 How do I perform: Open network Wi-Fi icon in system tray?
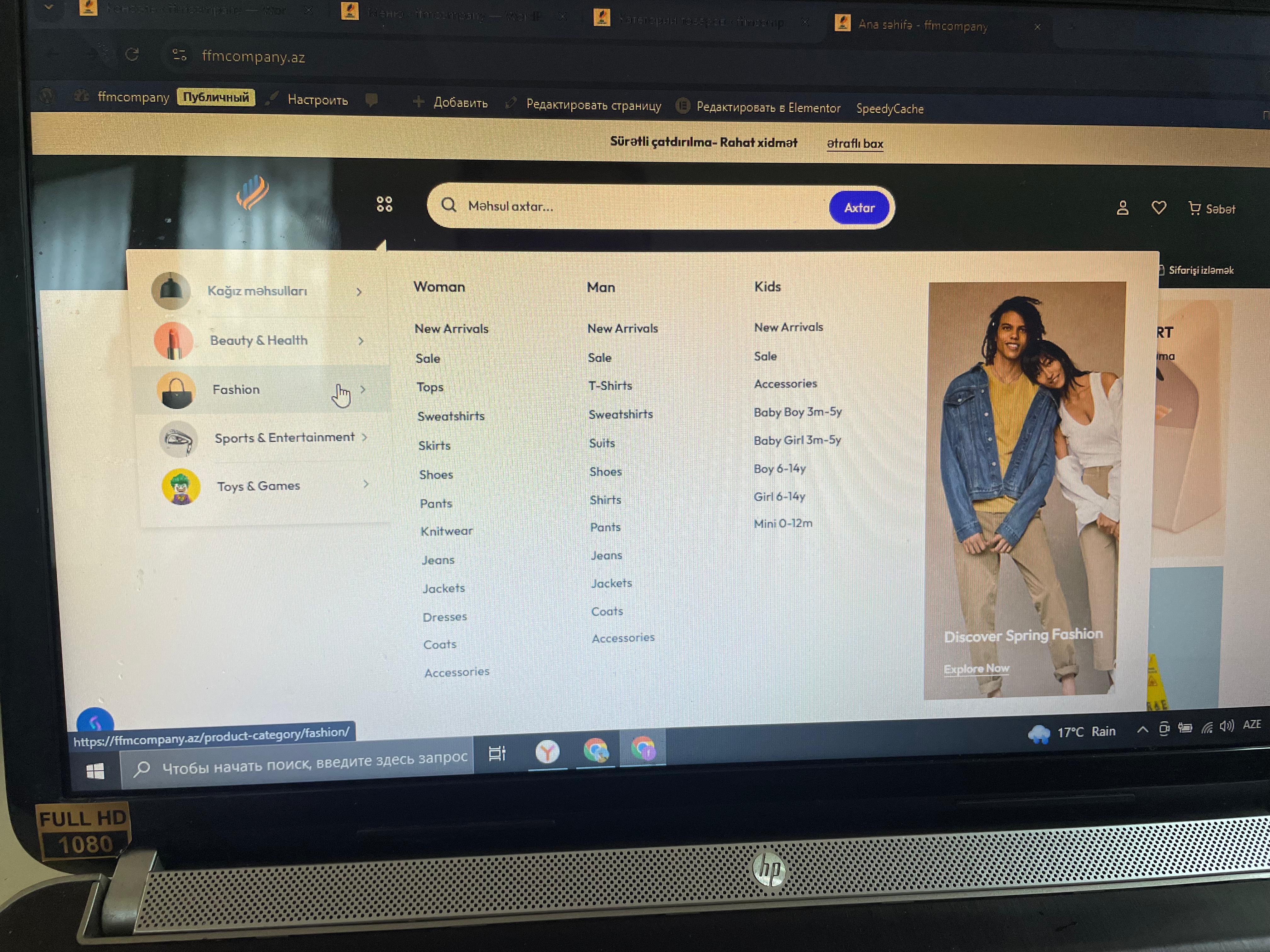coord(1207,728)
